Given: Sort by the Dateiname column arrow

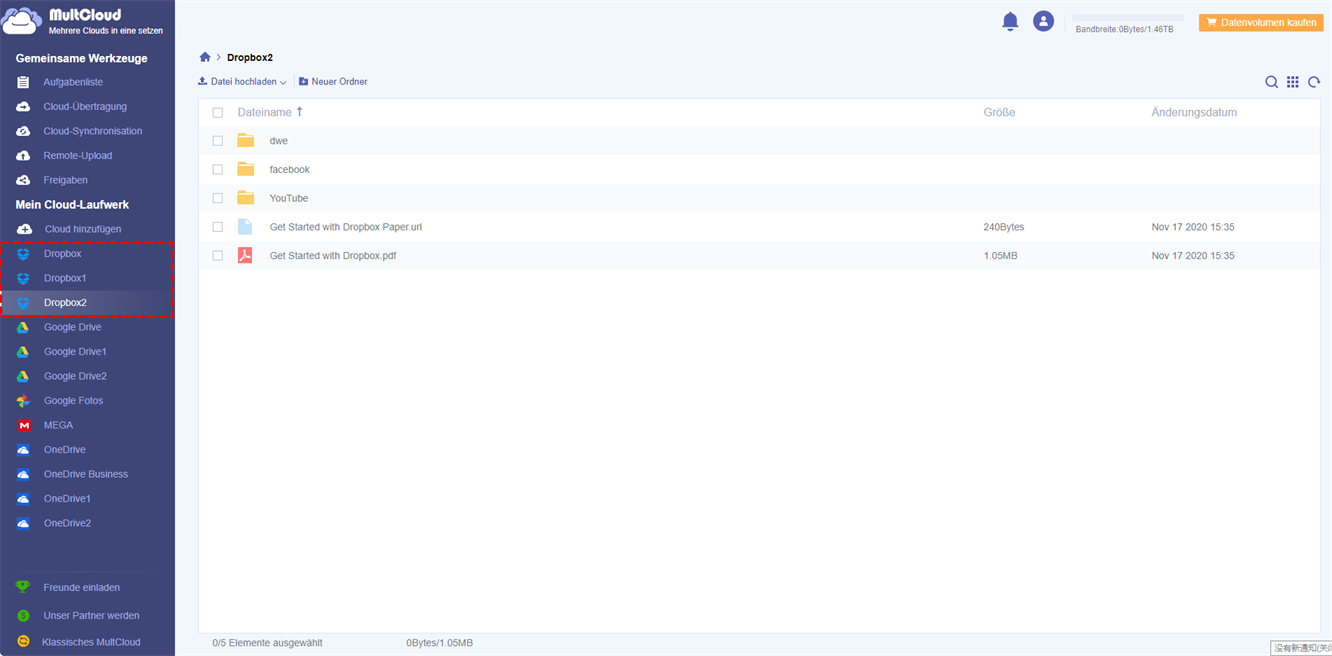Looking at the screenshot, I should (x=299, y=112).
